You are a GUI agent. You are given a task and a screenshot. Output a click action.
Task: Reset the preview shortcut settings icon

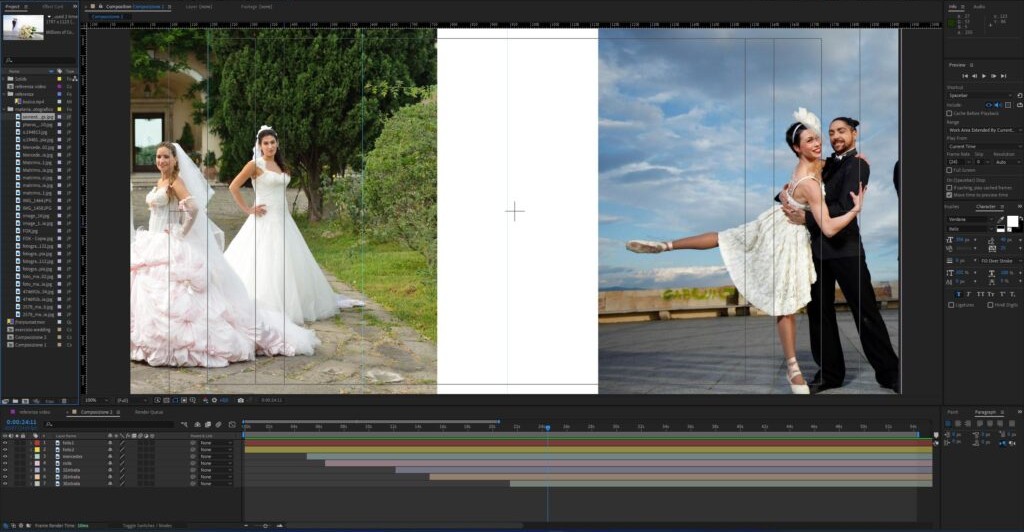[x=1019, y=95]
